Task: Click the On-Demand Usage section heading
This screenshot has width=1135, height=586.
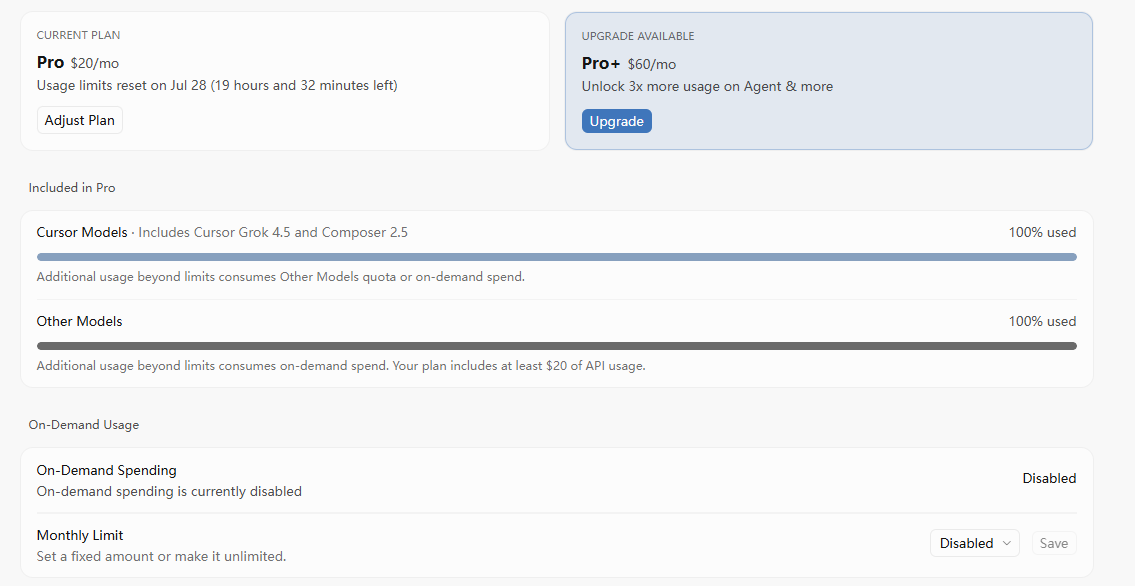Action: [x=83, y=425]
